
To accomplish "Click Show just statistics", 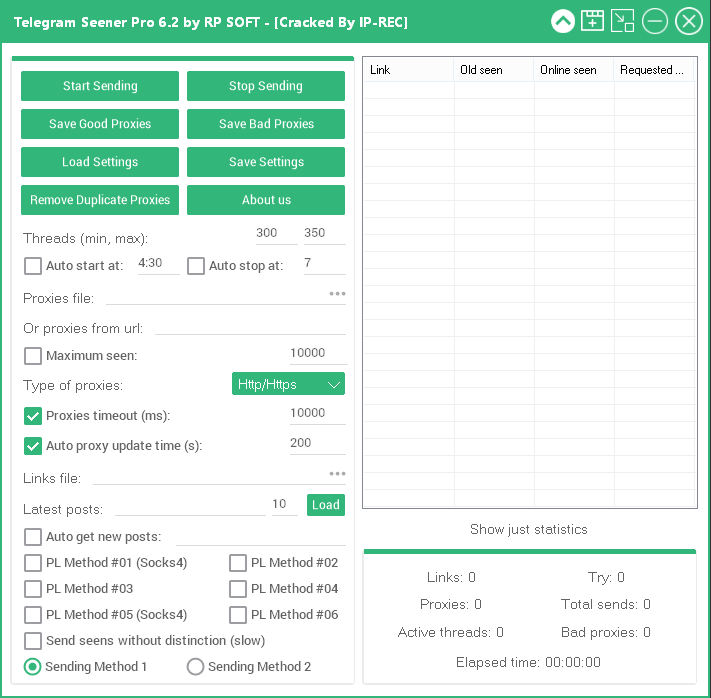I will click(x=529, y=529).
